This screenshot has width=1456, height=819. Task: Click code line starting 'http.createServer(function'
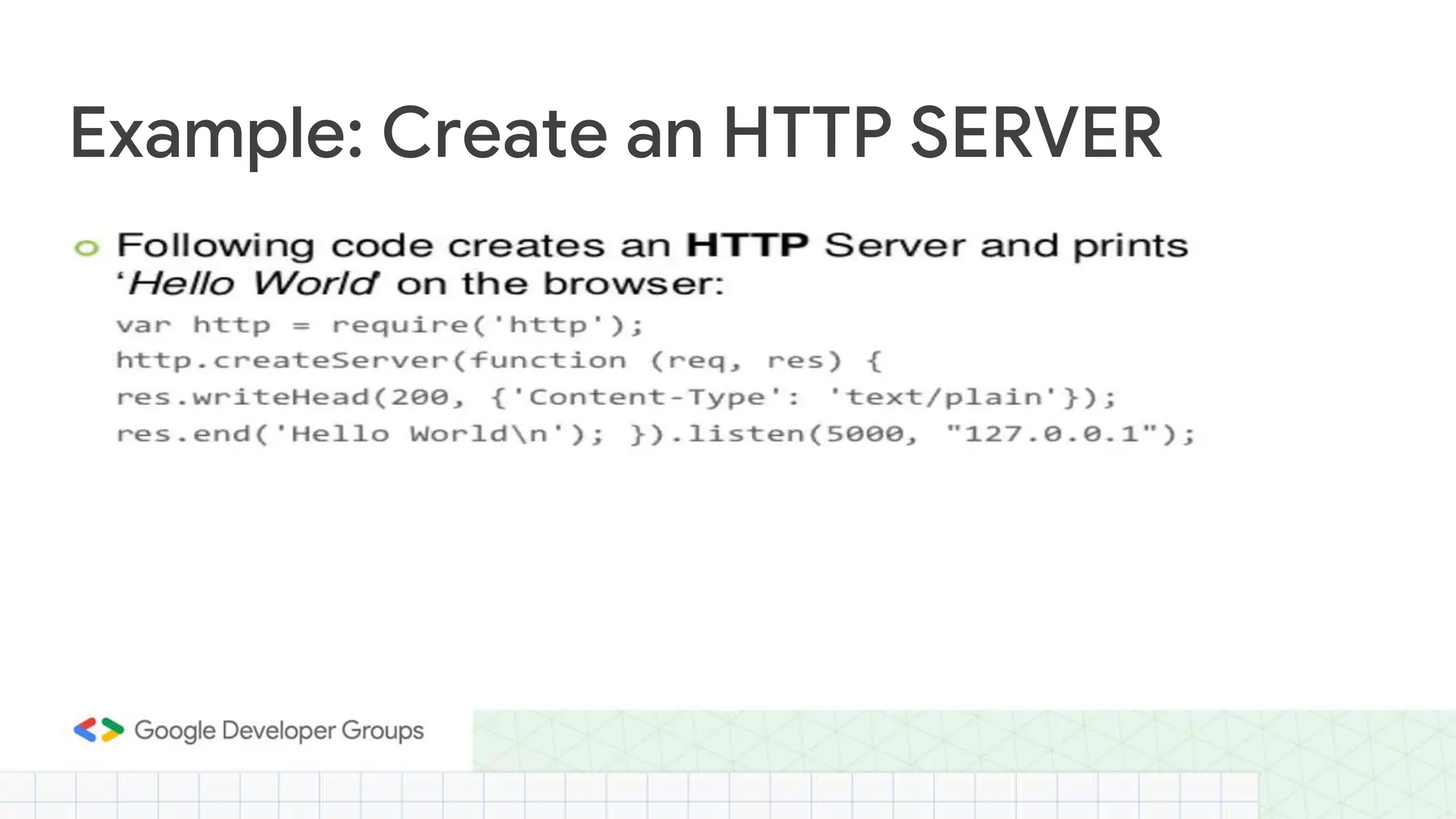pos(499,360)
